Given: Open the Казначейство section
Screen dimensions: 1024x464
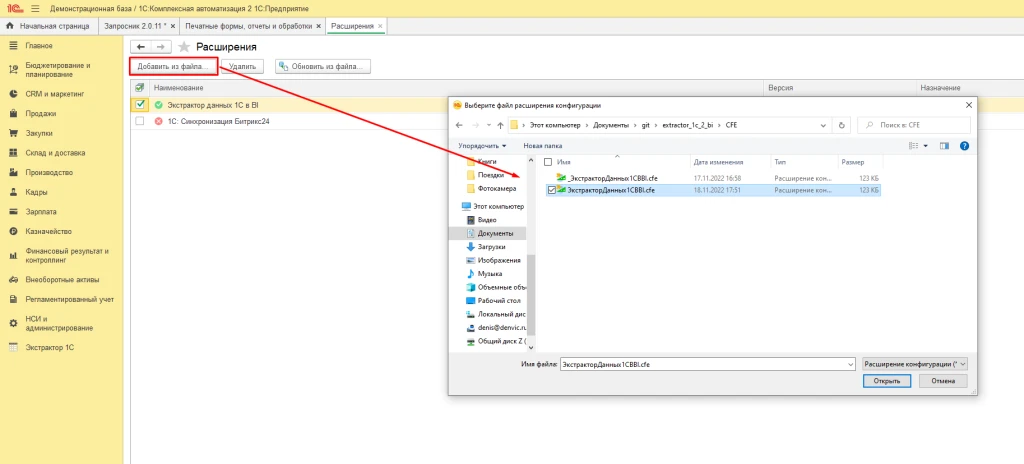Looking at the screenshot, I should 48,231.
